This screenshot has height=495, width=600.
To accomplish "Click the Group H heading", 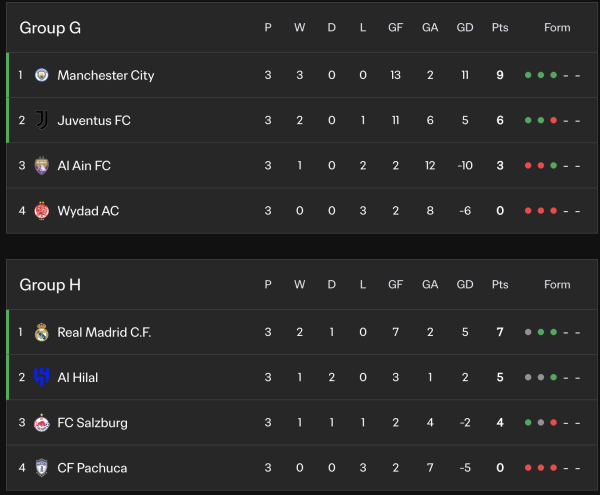I will (50, 285).
